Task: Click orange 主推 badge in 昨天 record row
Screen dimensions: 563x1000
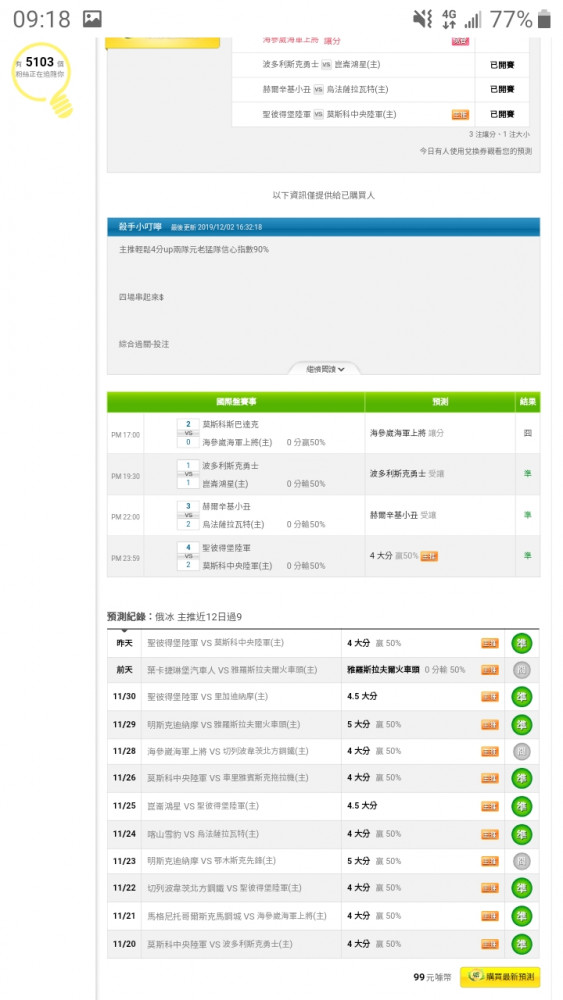Action: click(x=490, y=643)
